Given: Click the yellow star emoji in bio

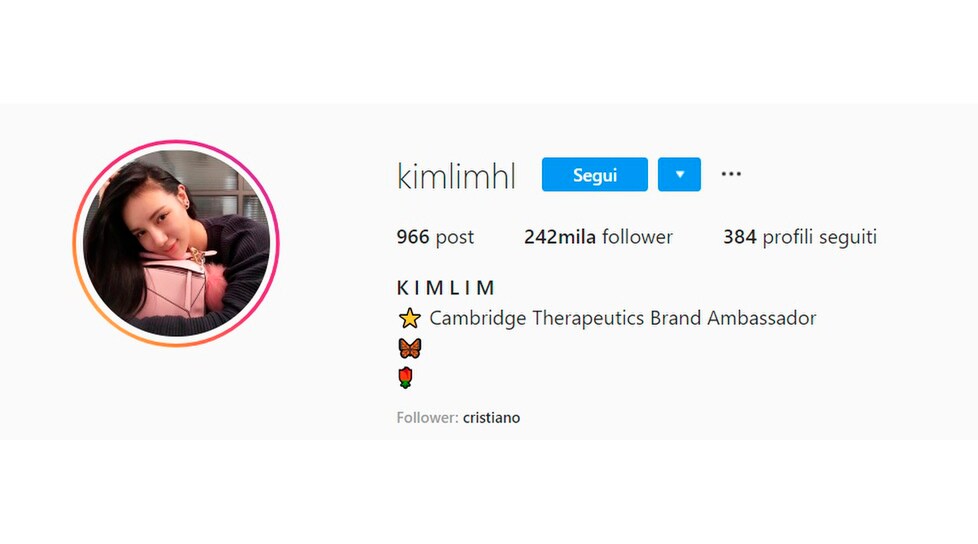Looking at the screenshot, I should coord(410,318).
